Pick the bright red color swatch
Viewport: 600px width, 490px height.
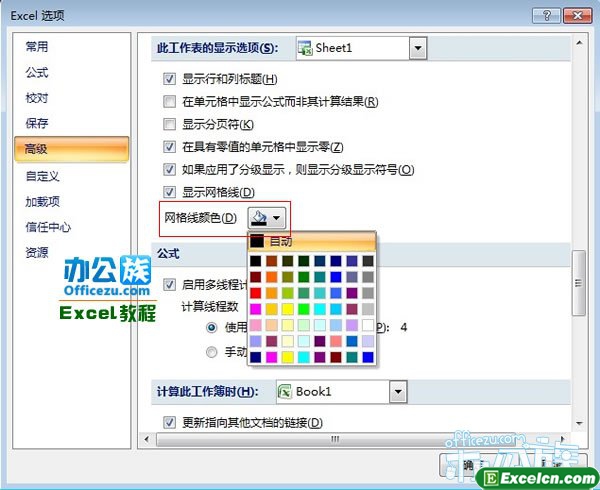pyautogui.click(x=256, y=293)
